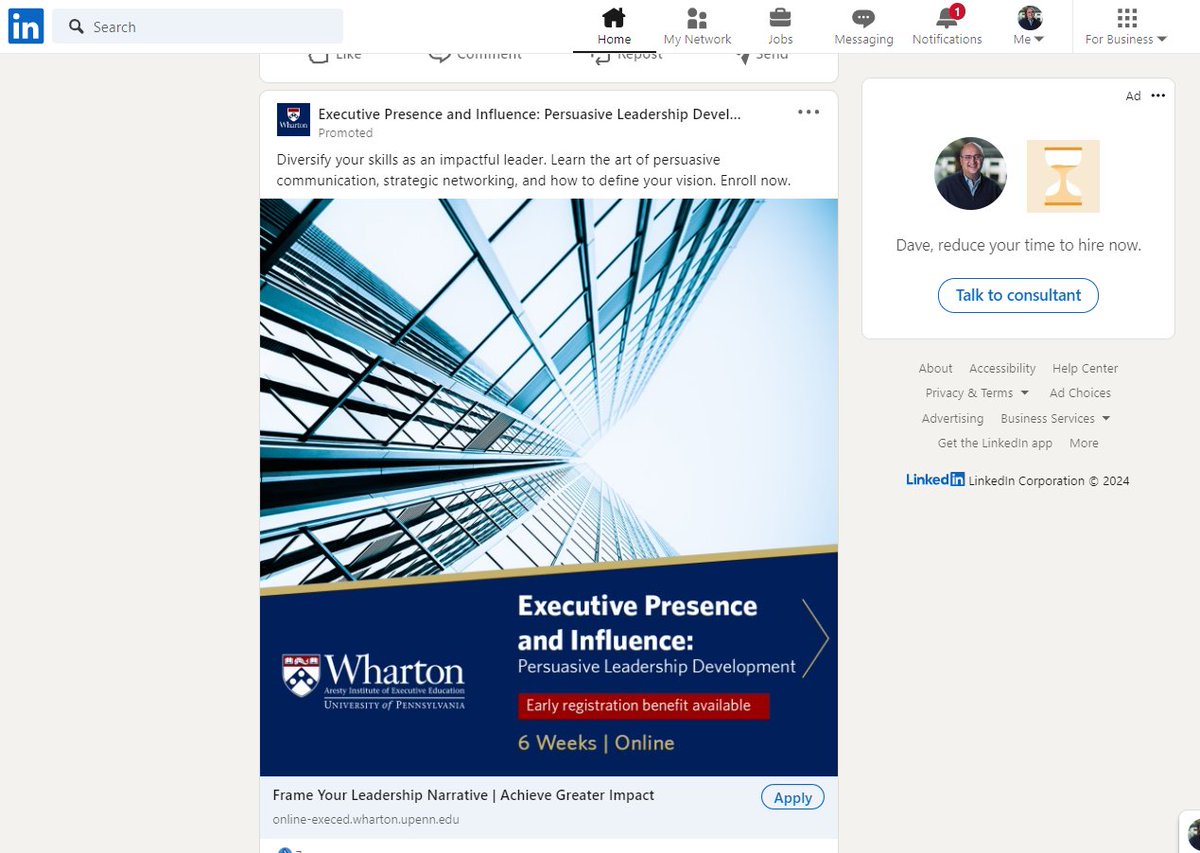Click the search magnifier icon
The width and height of the screenshot is (1200, 853).
(x=76, y=27)
